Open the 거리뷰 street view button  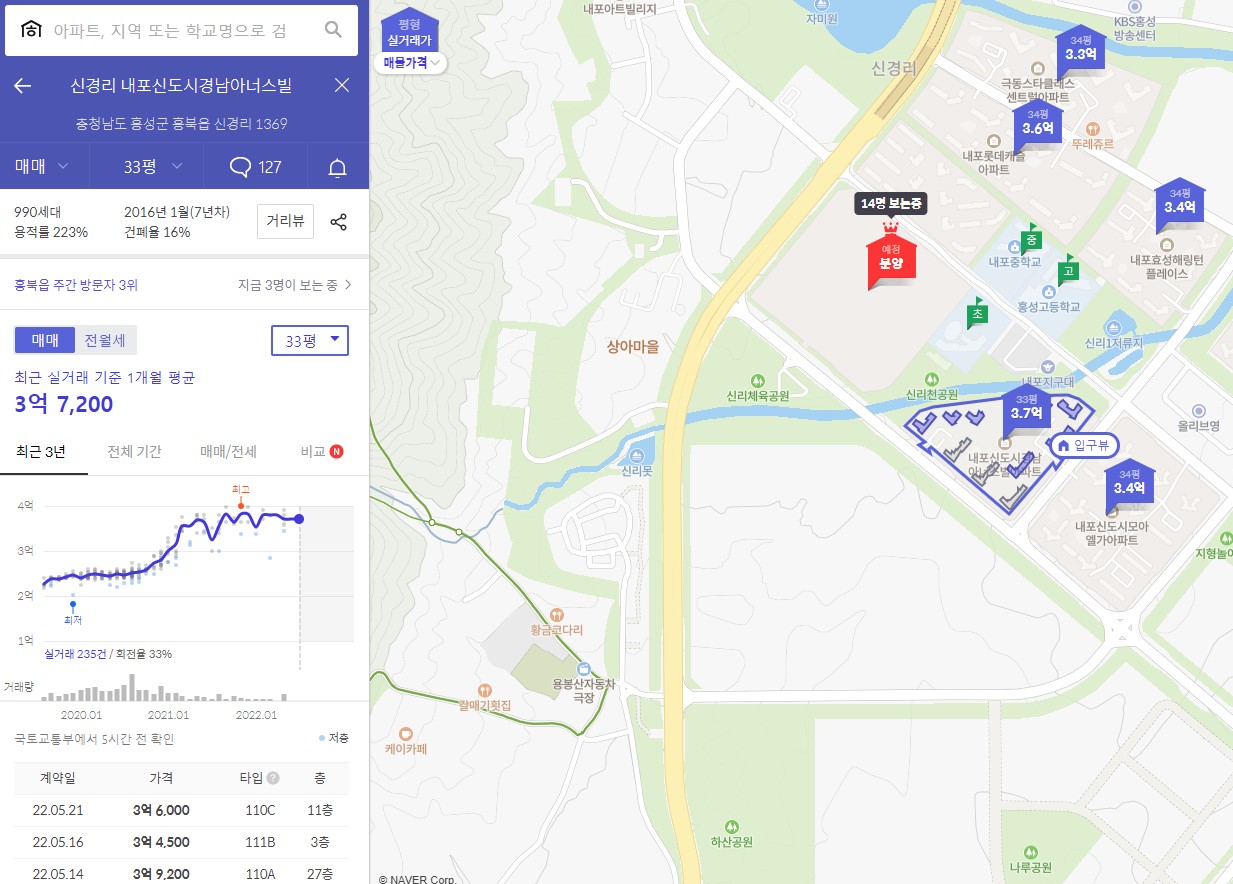[x=285, y=222]
